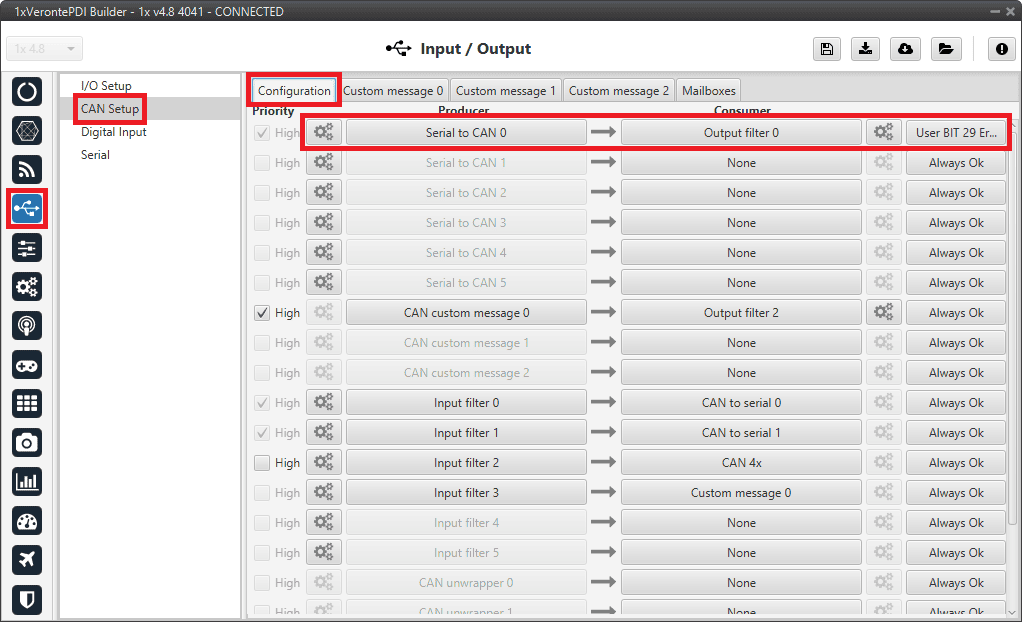Viewport: 1022px width, 622px height.
Task: Open the gamepad controller sidebar icon
Action: (x=27, y=364)
